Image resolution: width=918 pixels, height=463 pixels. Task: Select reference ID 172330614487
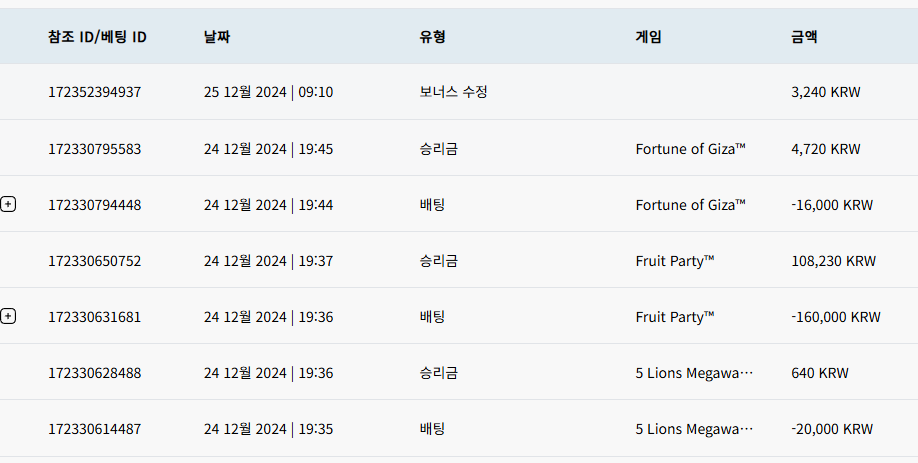(94, 429)
